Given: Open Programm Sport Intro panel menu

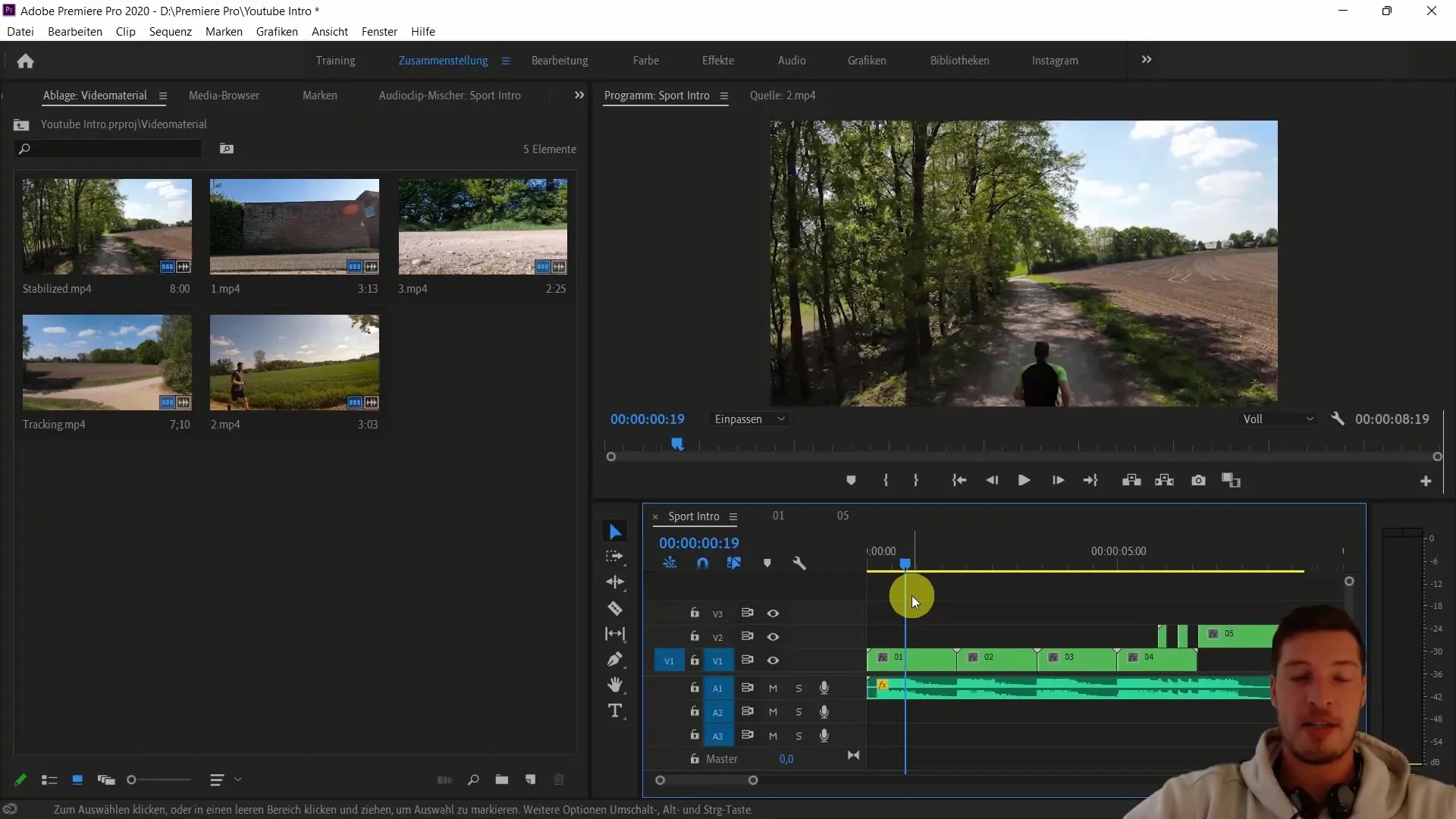Looking at the screenshot, I should pos(724,96).
